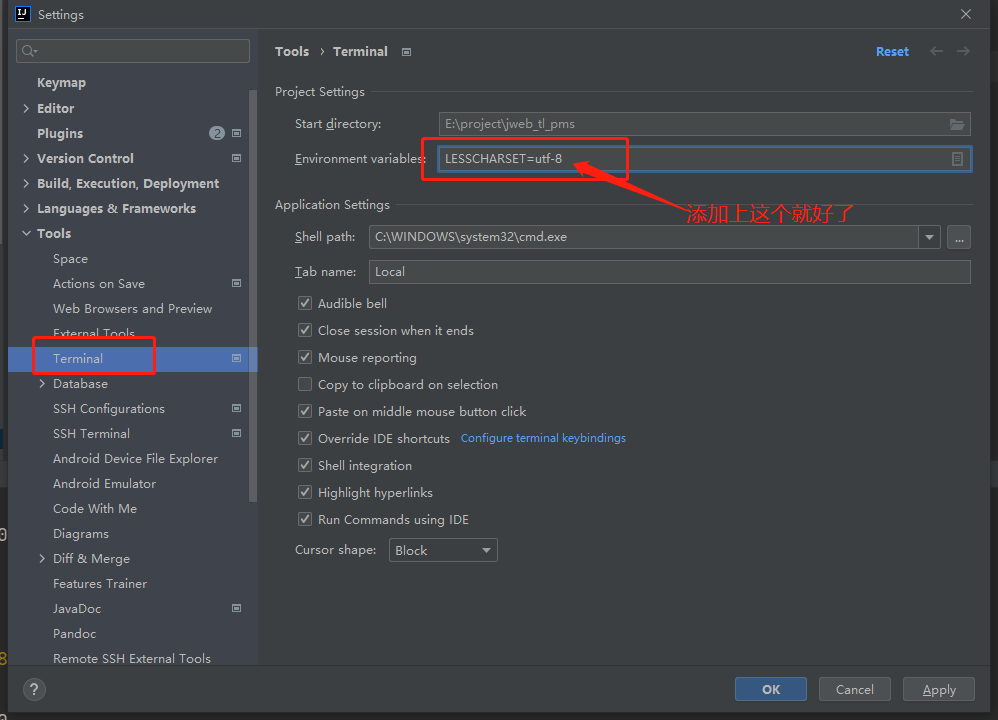Image resolution: width=998 pixels, height=720 pixels.
Task: Uncheck Shell integration option
Action: pyautogui.click(x=305, y=465)
